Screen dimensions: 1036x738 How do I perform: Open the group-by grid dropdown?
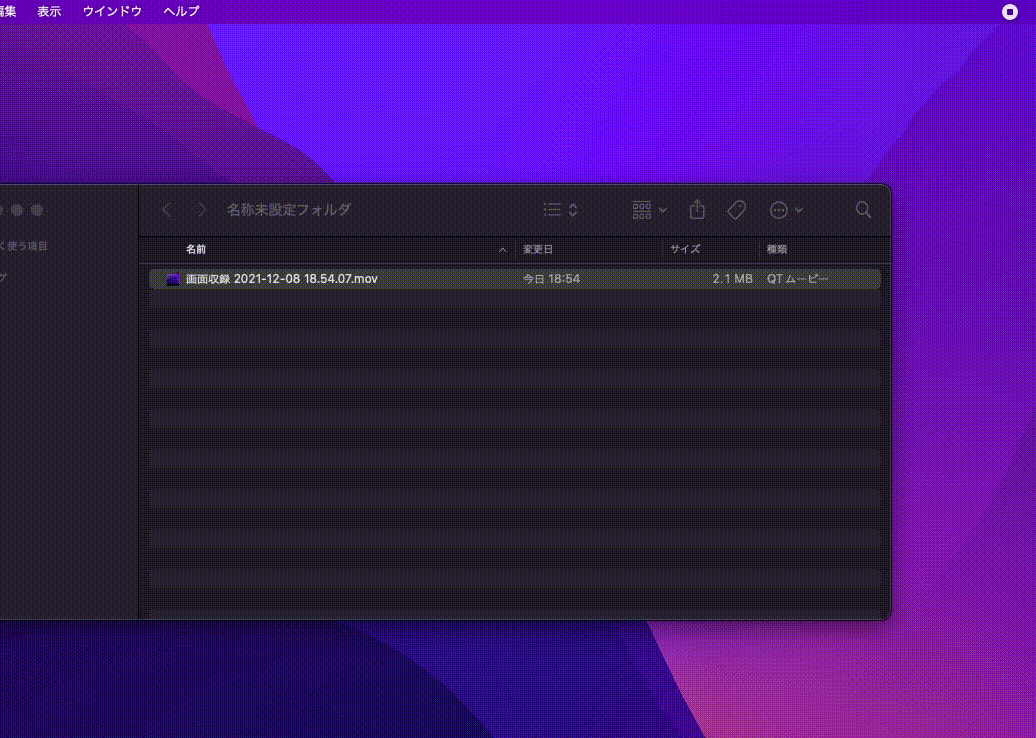click(x=649, y=210)
